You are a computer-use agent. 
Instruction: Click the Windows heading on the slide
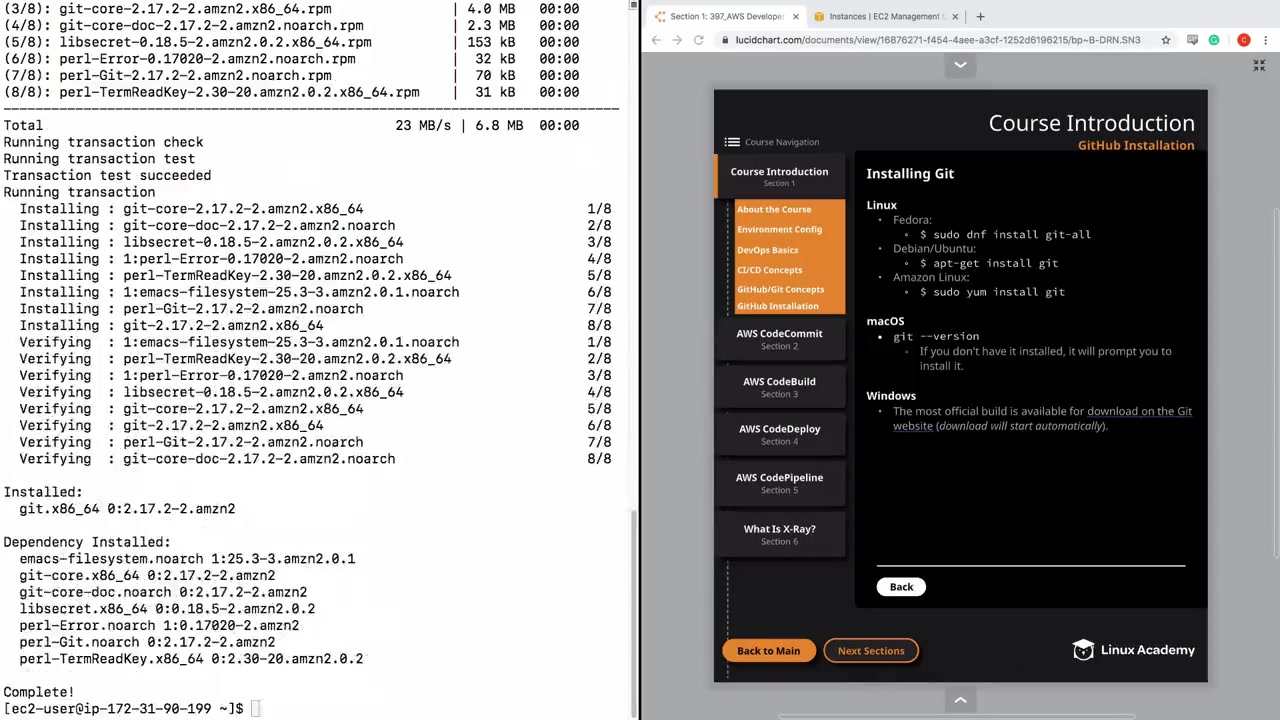click(891, 396)
